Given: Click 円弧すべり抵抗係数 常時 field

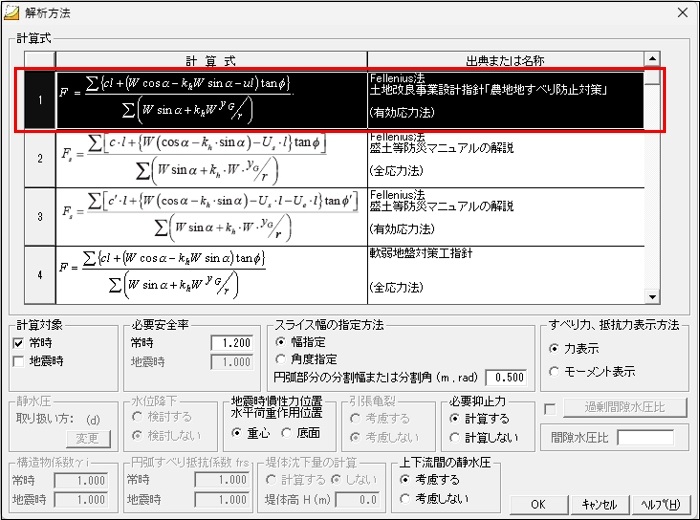Looking at the screenshot, I should coord(222,480).
